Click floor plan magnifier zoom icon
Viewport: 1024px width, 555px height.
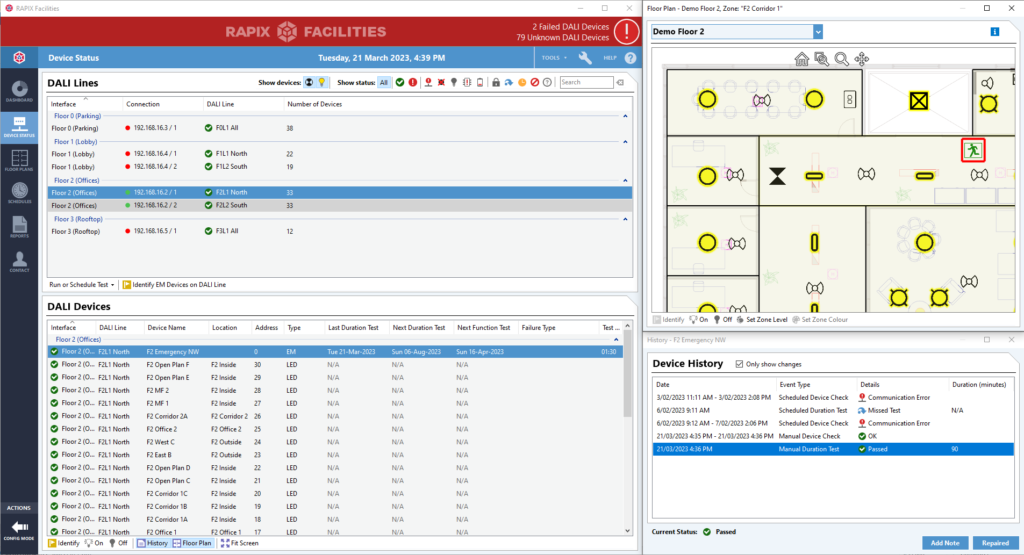tap(842, 59)
